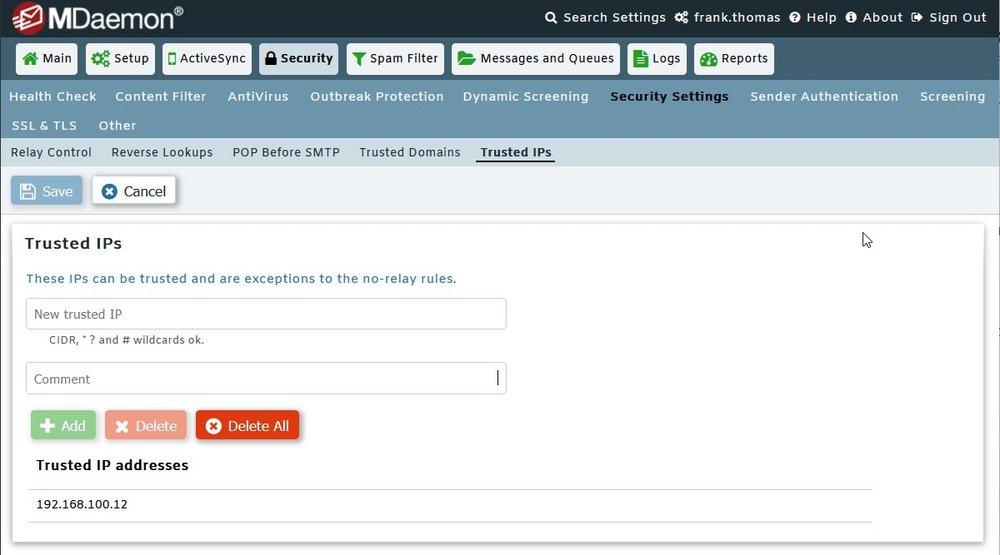Save the Trusted IPs settings
This screenshot has height=555, width=1000.
point(47,191)
